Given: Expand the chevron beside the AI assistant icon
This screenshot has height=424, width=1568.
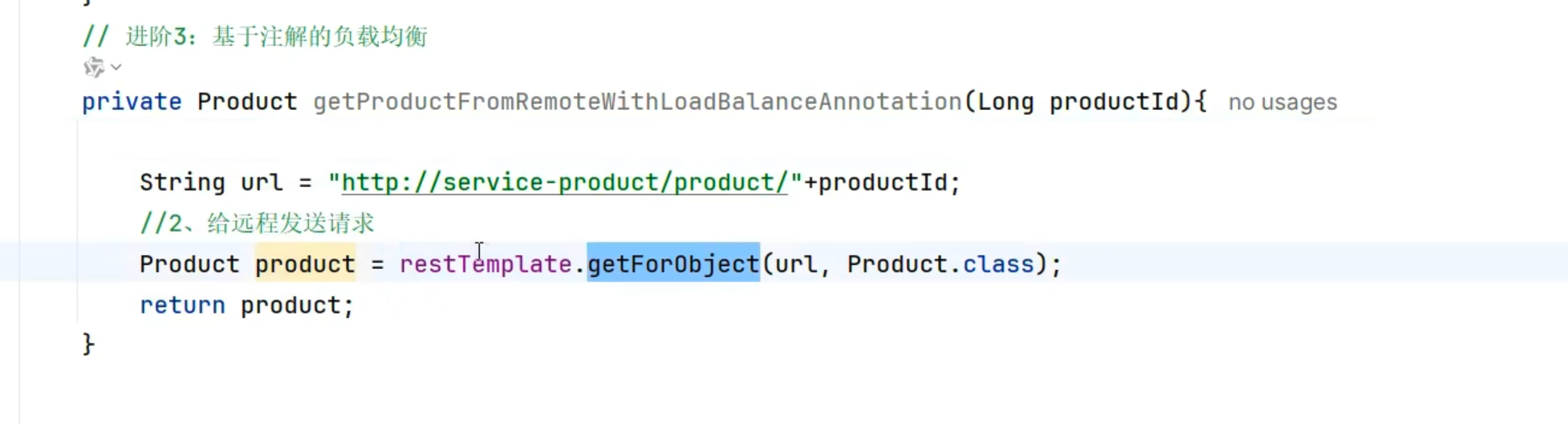Looking at the screenshot, I should tap(116, 67).
